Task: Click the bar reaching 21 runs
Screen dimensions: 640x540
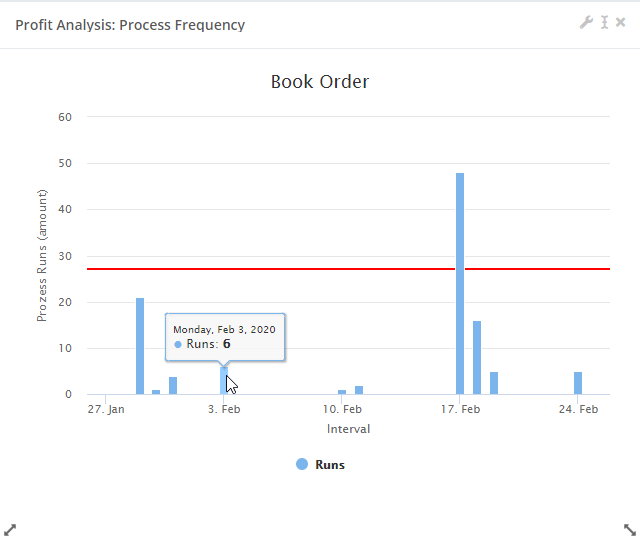Action: (140, 346)
